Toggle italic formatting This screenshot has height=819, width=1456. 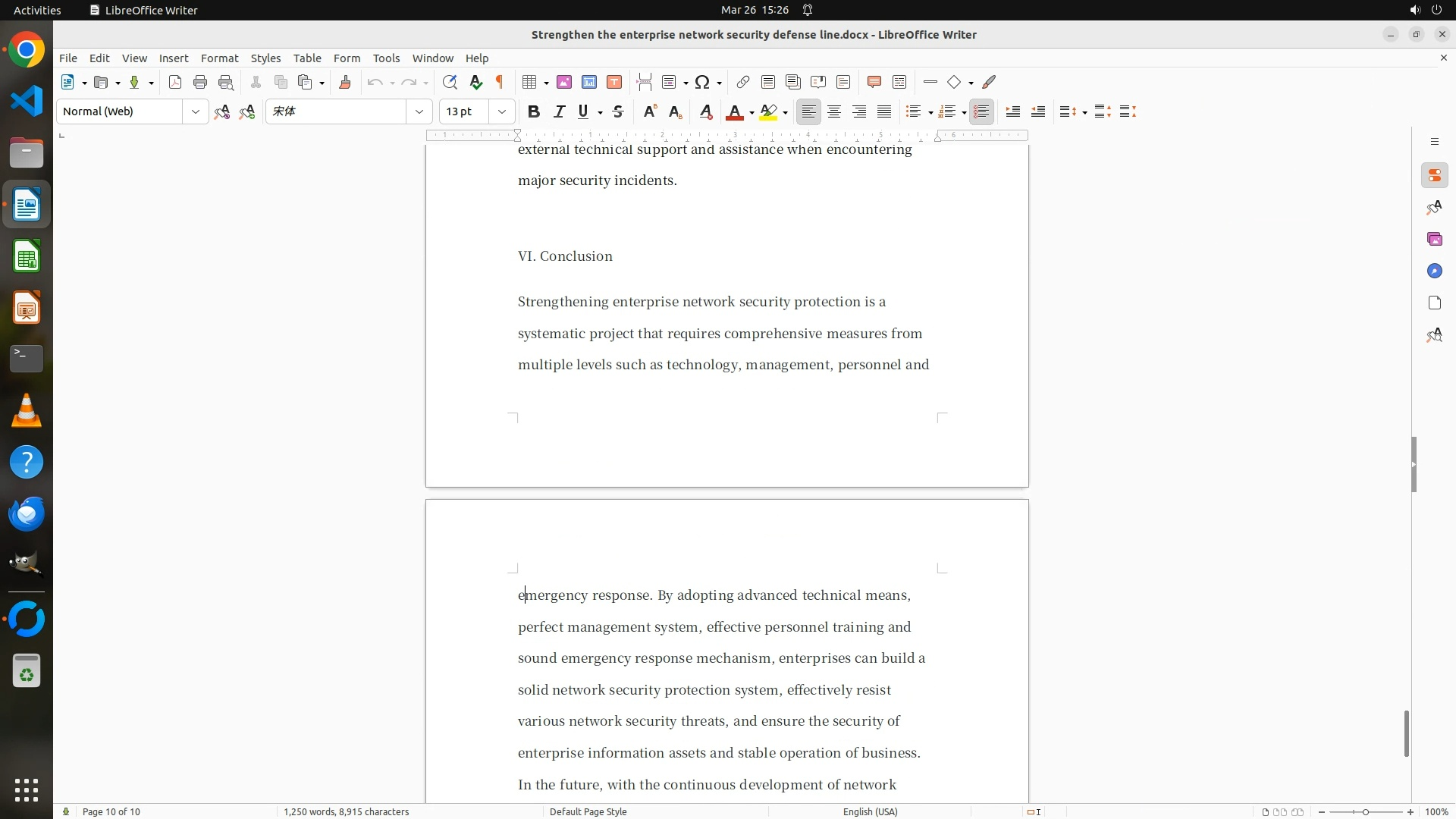coord(559,112)
